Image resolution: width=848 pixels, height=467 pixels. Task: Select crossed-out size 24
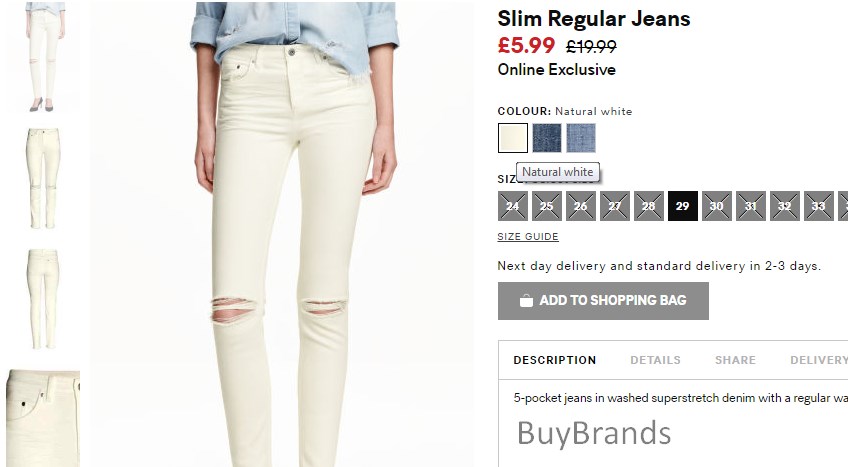[x=513, y=206]
